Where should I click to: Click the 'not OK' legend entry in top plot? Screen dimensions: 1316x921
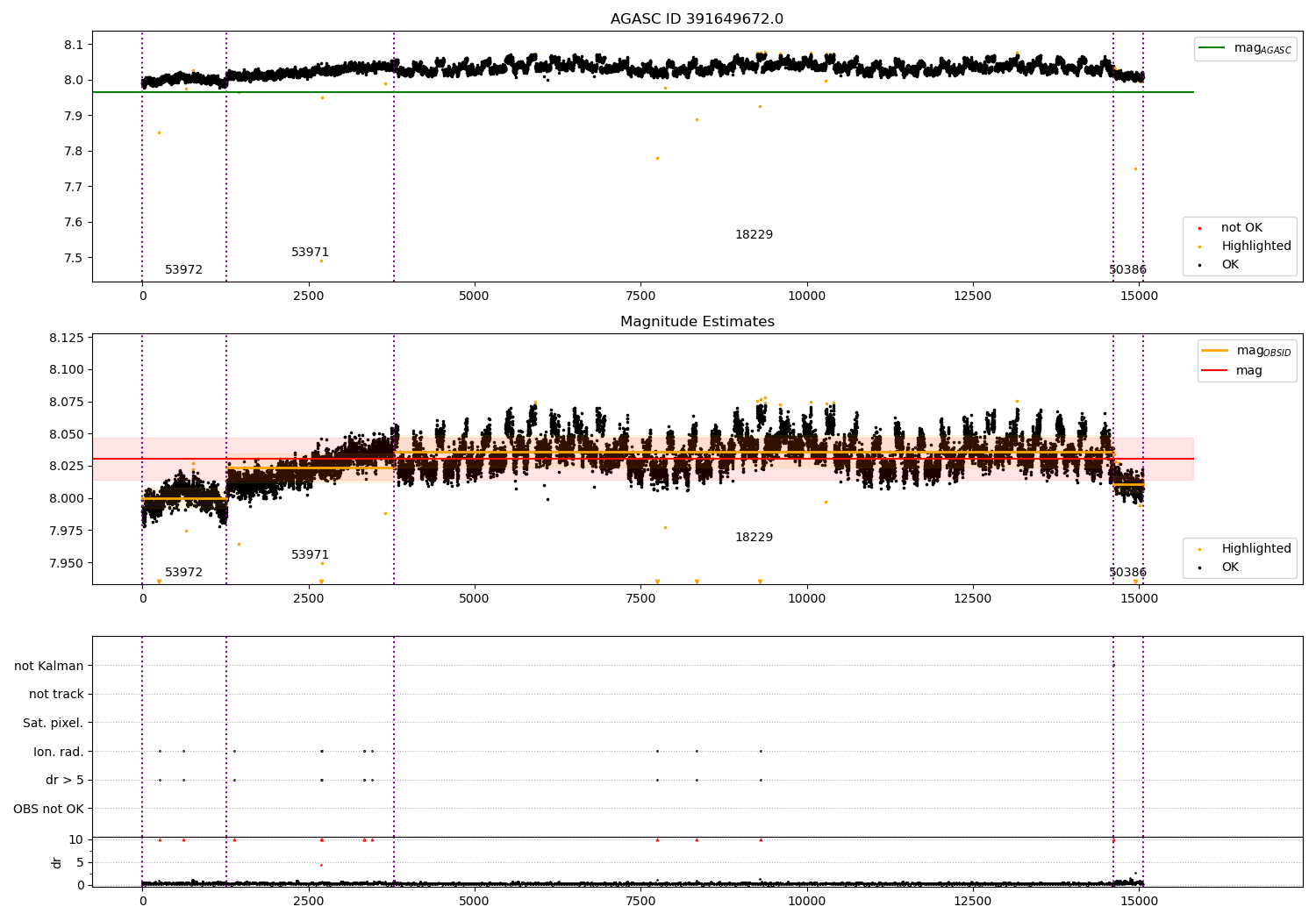click(1231, 228)
